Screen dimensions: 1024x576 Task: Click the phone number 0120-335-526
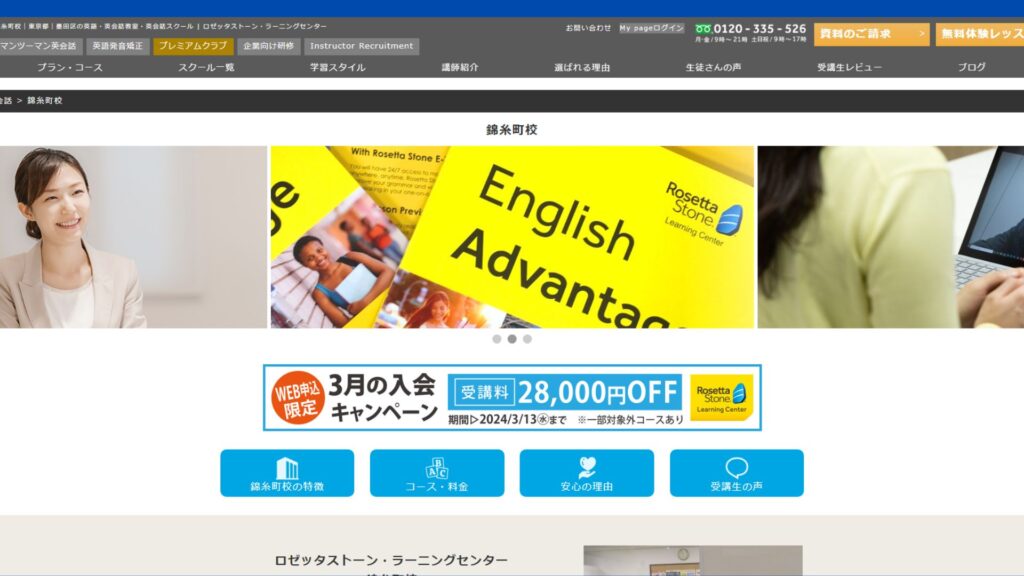coord(760,29)
